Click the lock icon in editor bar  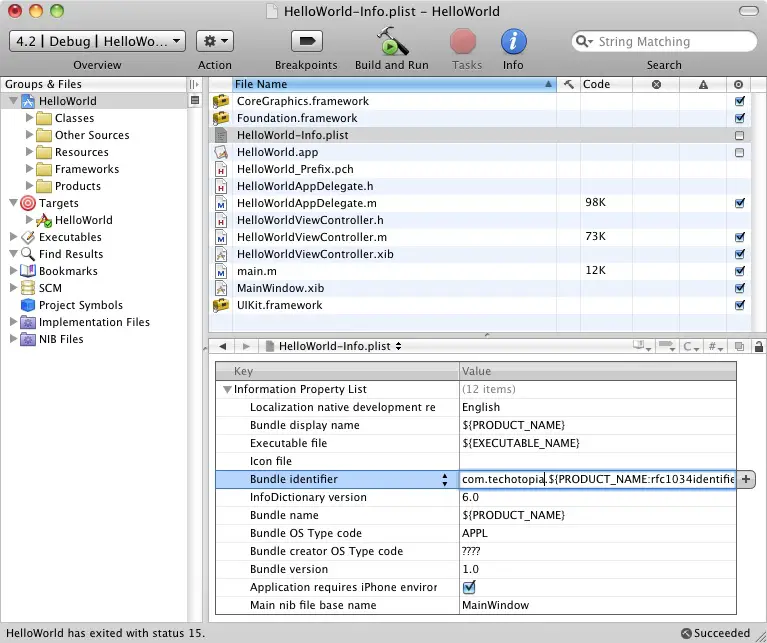[x=759, y=346]
